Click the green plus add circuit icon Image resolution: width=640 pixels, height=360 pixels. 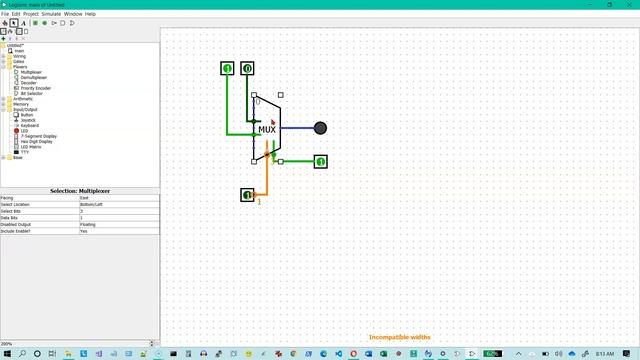(x=4, y=39)
